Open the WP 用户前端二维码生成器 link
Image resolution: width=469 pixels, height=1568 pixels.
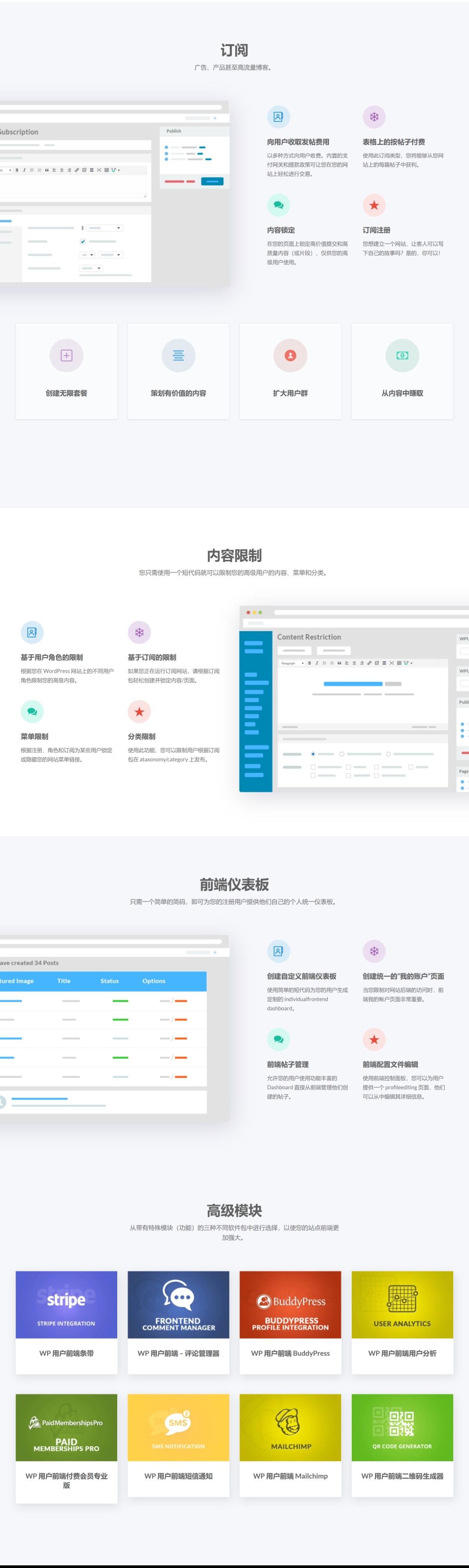click(x=403, y=1476)
